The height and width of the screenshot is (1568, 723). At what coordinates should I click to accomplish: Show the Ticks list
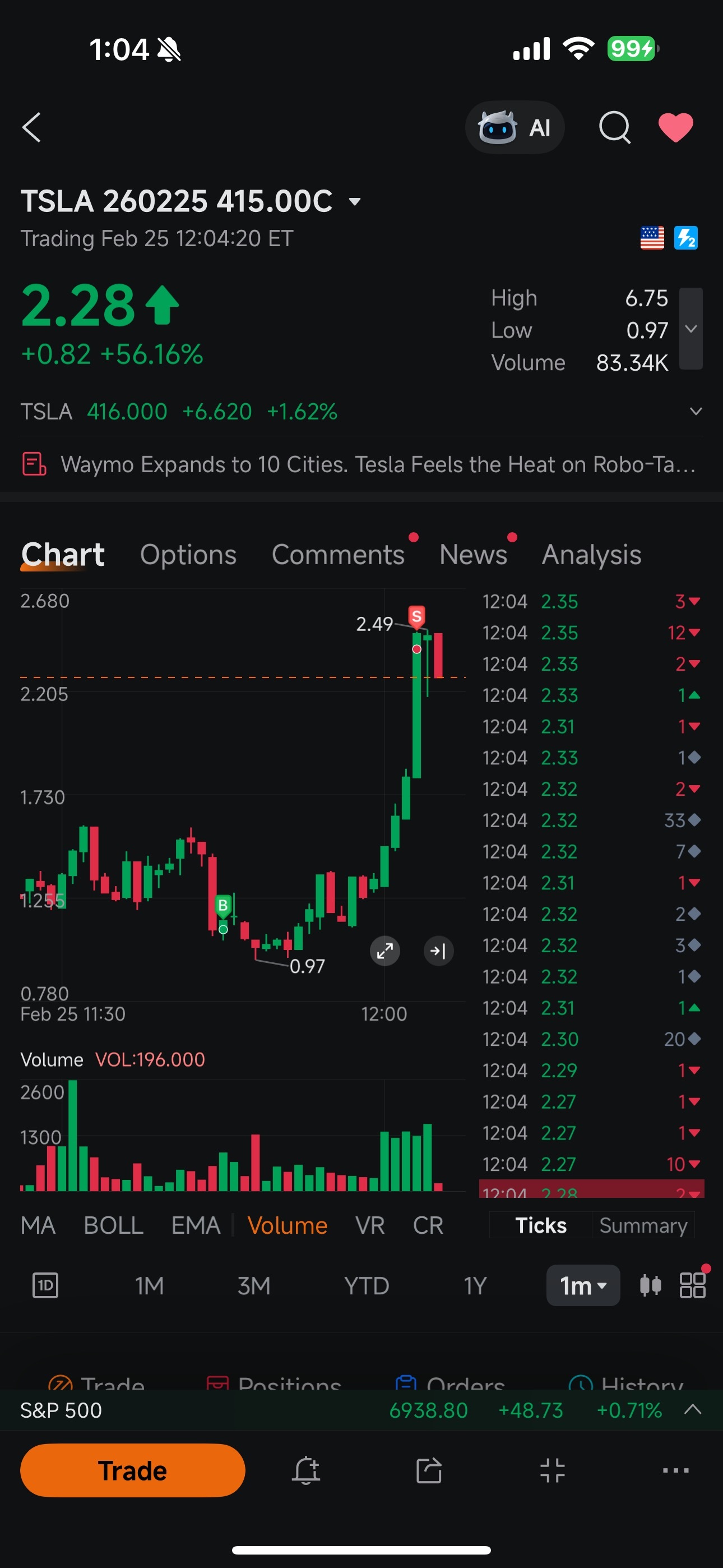pos(540,1225)
